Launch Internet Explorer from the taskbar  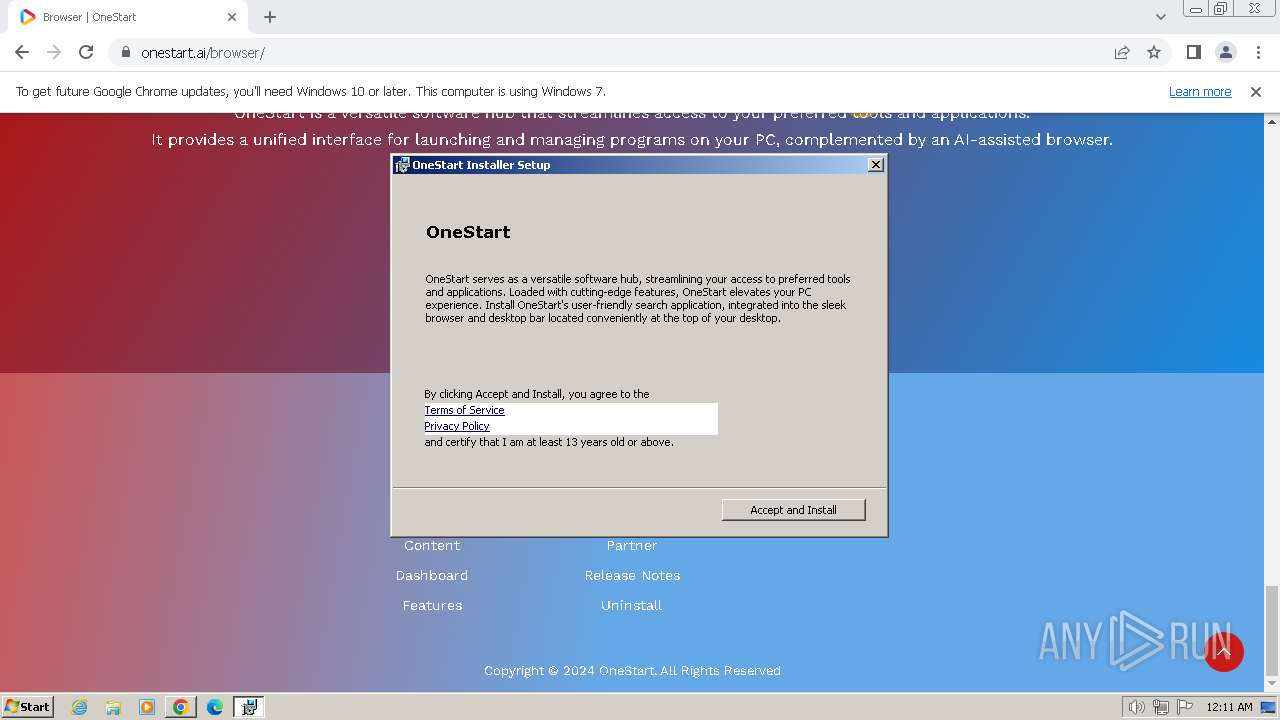(x=79, y=707)
